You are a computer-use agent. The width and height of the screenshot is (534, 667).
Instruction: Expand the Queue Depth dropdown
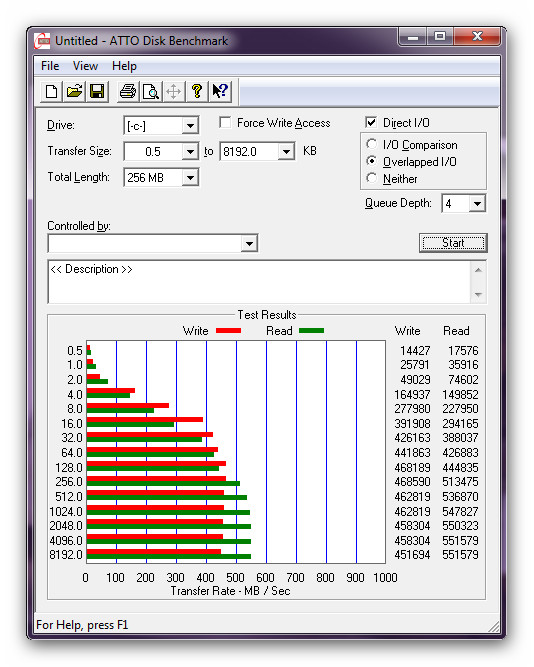tap(477, 204)
